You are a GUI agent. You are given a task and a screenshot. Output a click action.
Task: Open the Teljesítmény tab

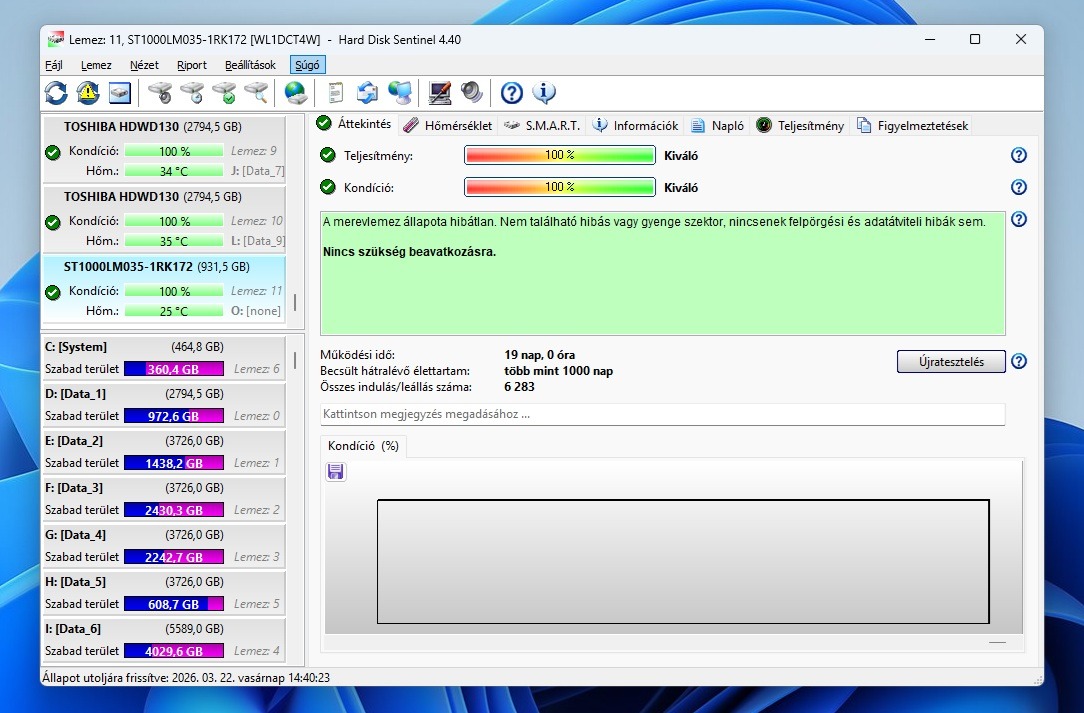coord(800,125)
